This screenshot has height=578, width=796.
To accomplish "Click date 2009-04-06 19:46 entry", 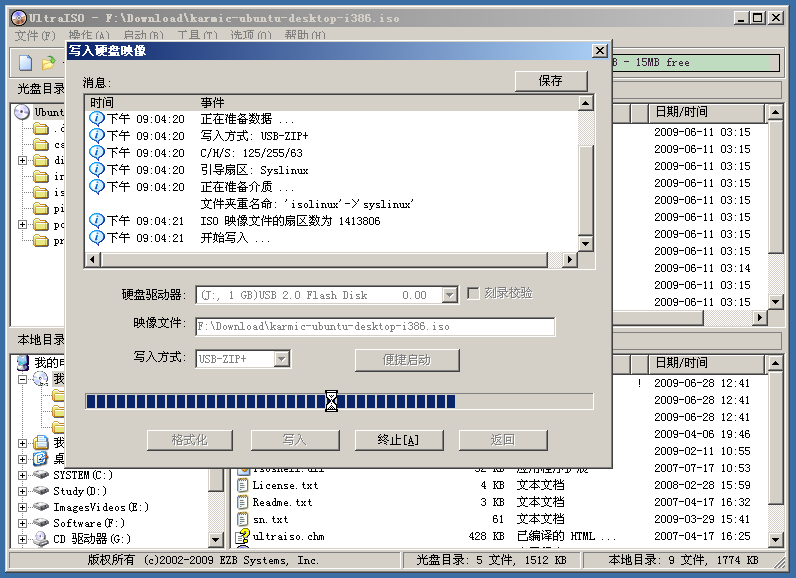I will tap(702, 434).
